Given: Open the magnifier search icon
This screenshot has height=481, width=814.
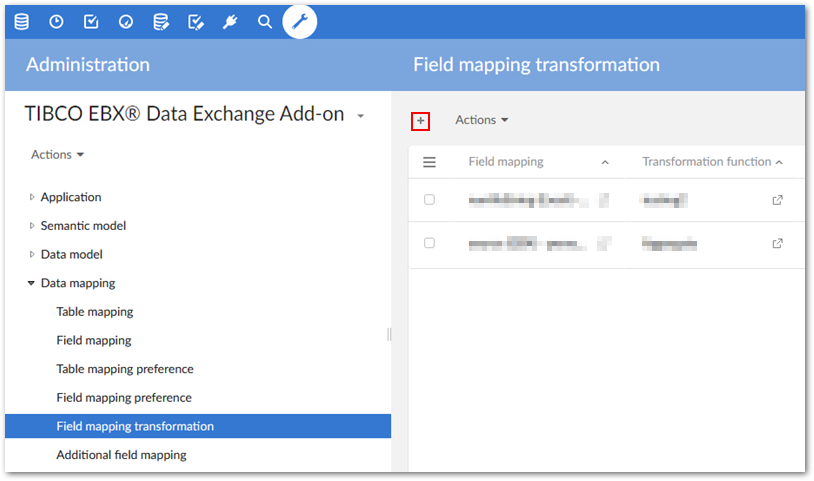Looking at the screenshot, I should [x=265, y=21].
